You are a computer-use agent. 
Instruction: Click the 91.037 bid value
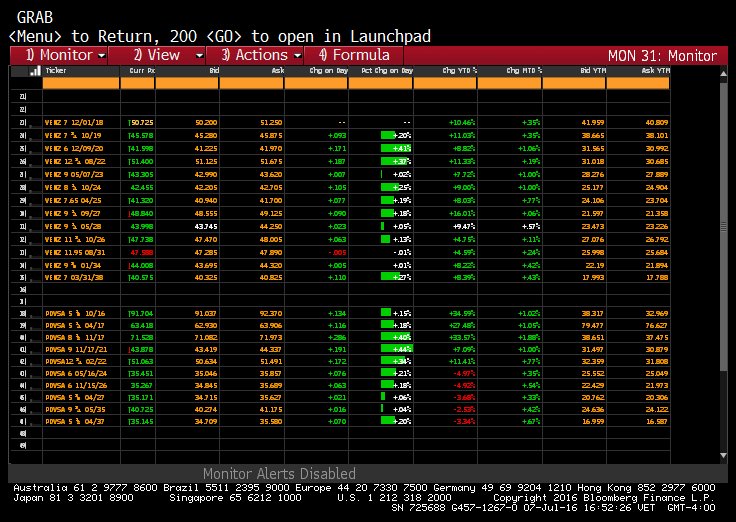click(x=206, y=314)
